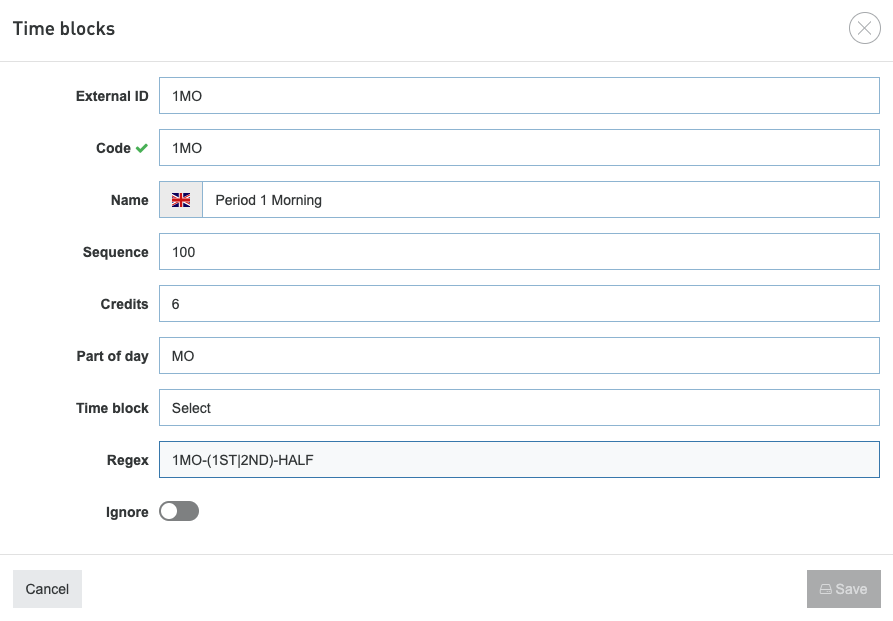This screenshot has height=621, width=893.
Task: Click the Cancel button
Action: tap(47, 589)
